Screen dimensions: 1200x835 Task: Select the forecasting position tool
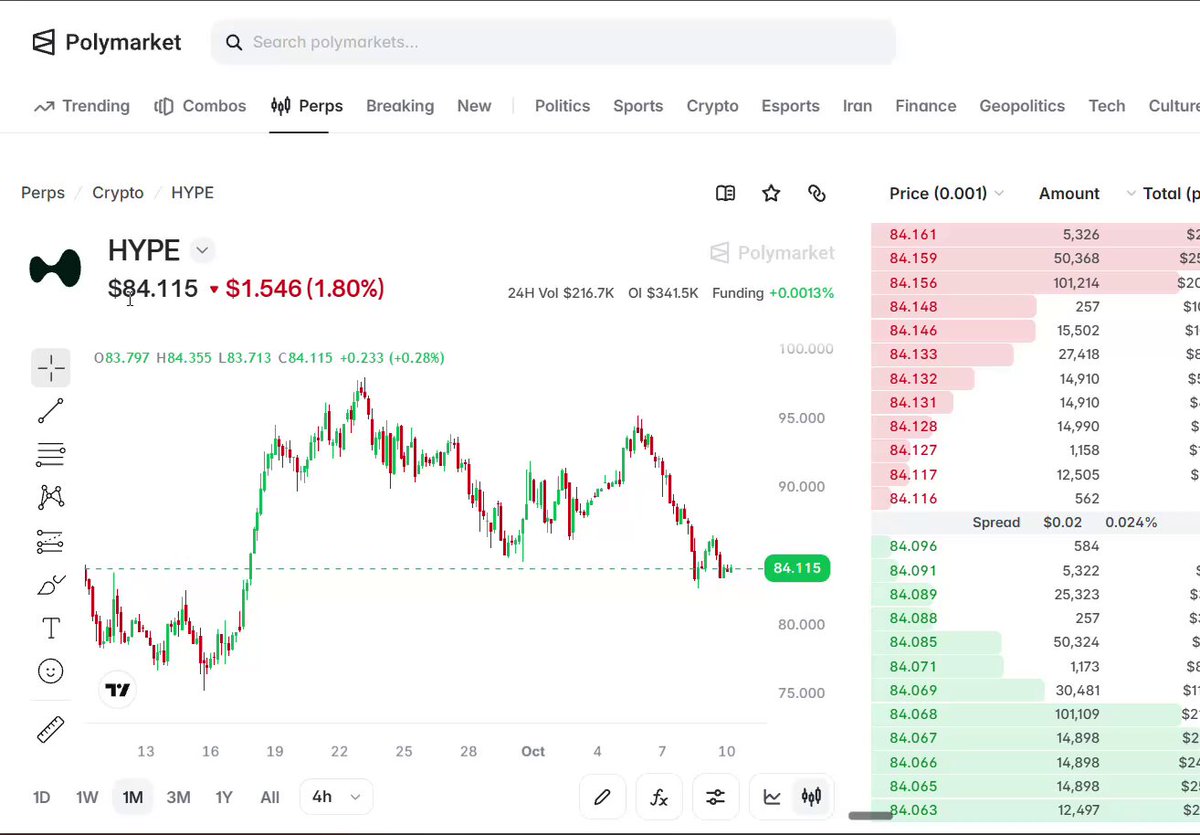point(51,541)
